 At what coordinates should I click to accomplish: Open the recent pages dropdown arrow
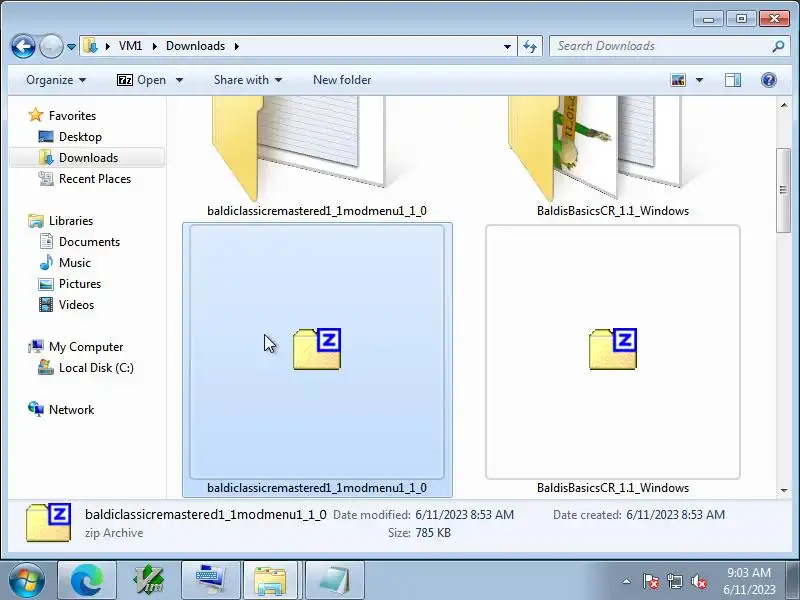(71, 47)
